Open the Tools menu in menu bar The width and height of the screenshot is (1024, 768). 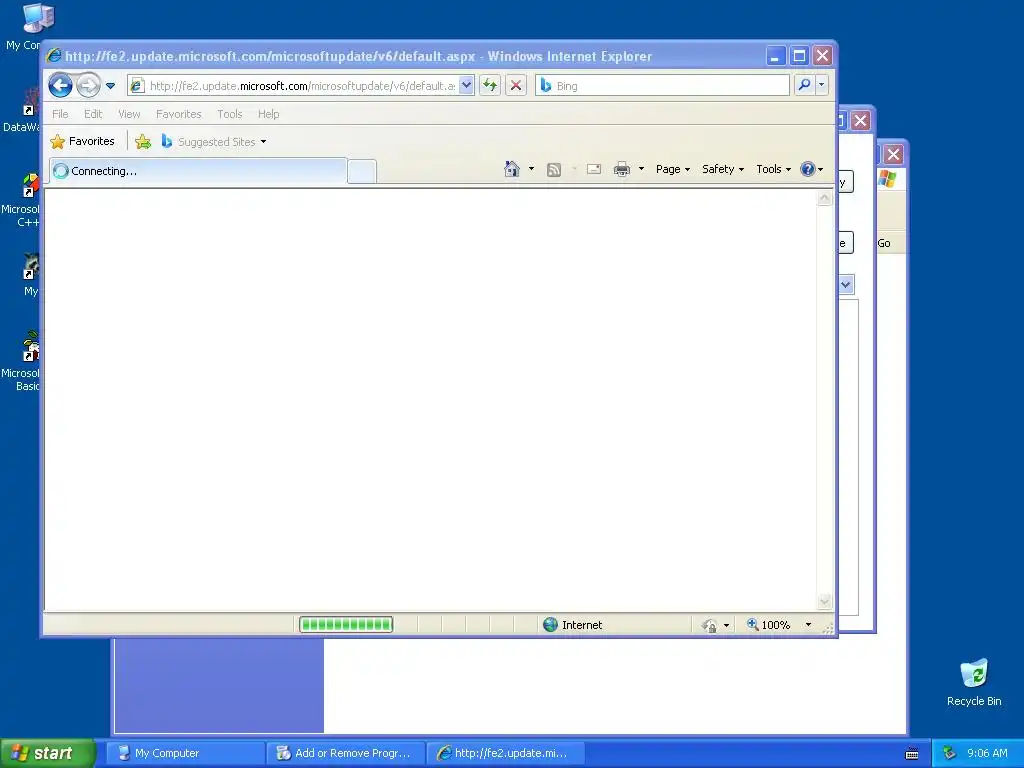[x=230, y=114]
